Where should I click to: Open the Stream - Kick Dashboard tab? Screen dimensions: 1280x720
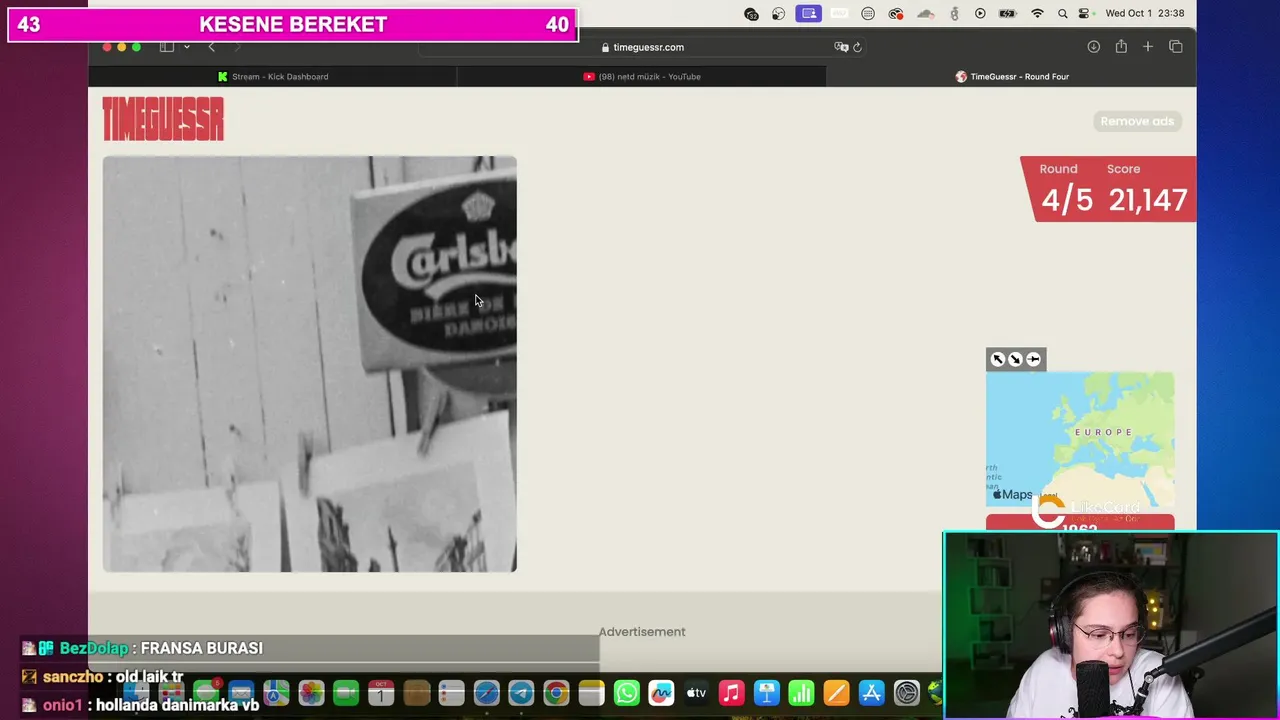click(x=272, y=76)
